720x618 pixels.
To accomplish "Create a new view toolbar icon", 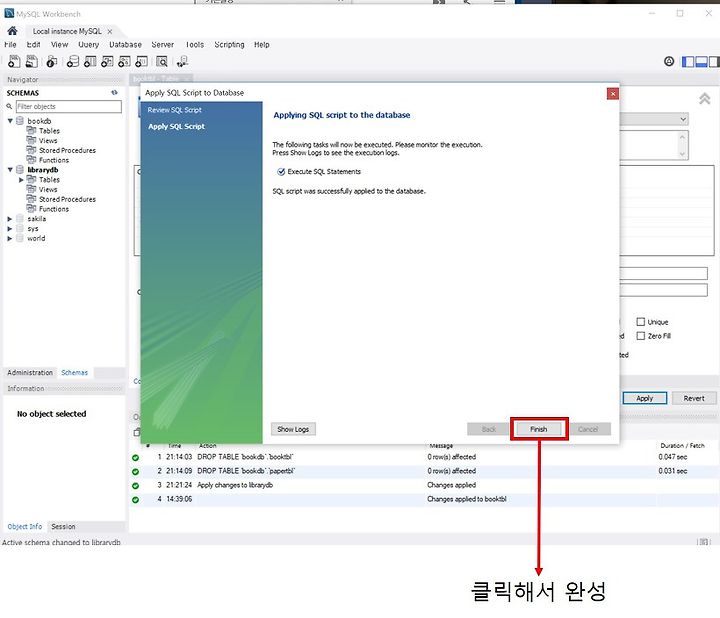I will (x=107, y=61).
